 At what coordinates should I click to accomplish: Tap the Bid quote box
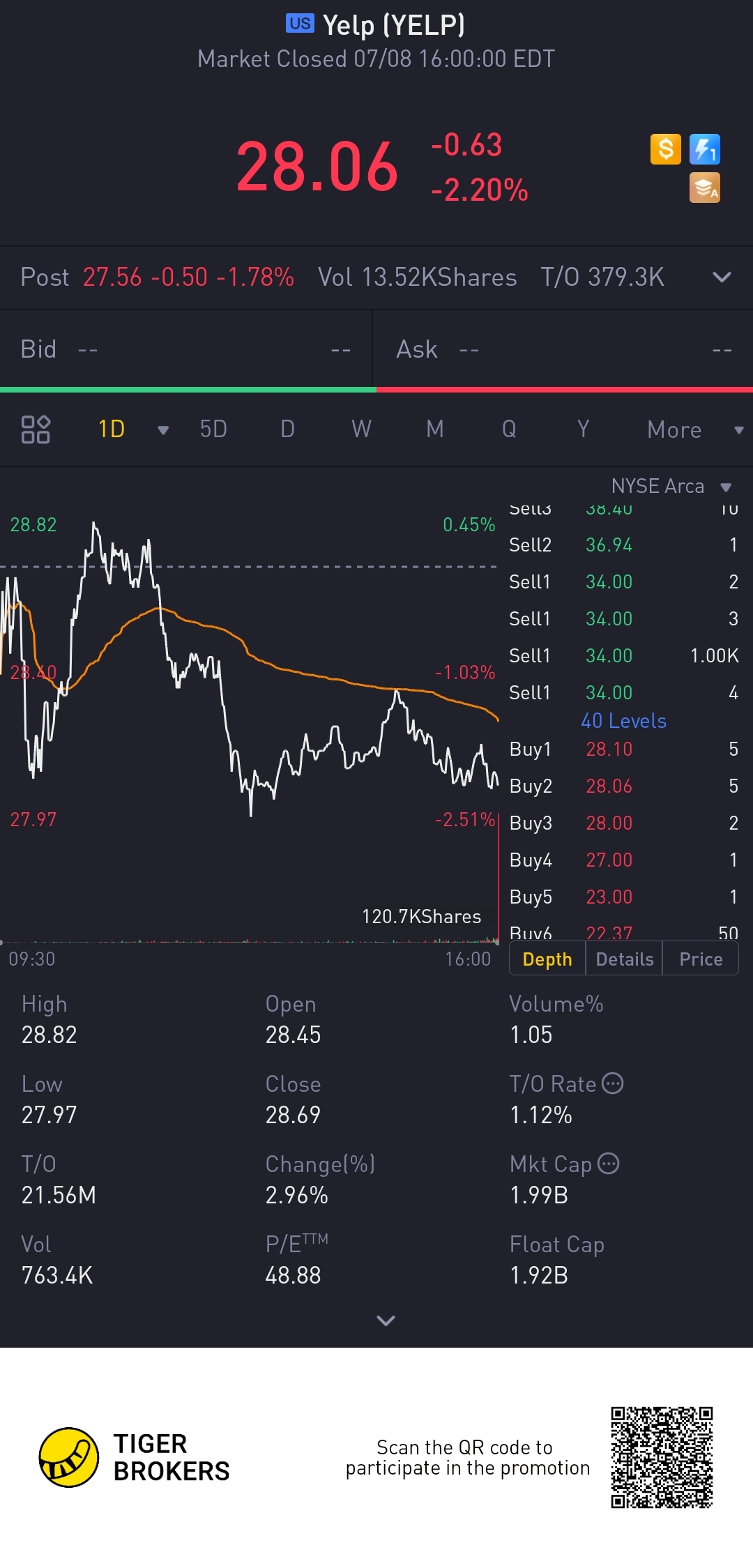185,349
